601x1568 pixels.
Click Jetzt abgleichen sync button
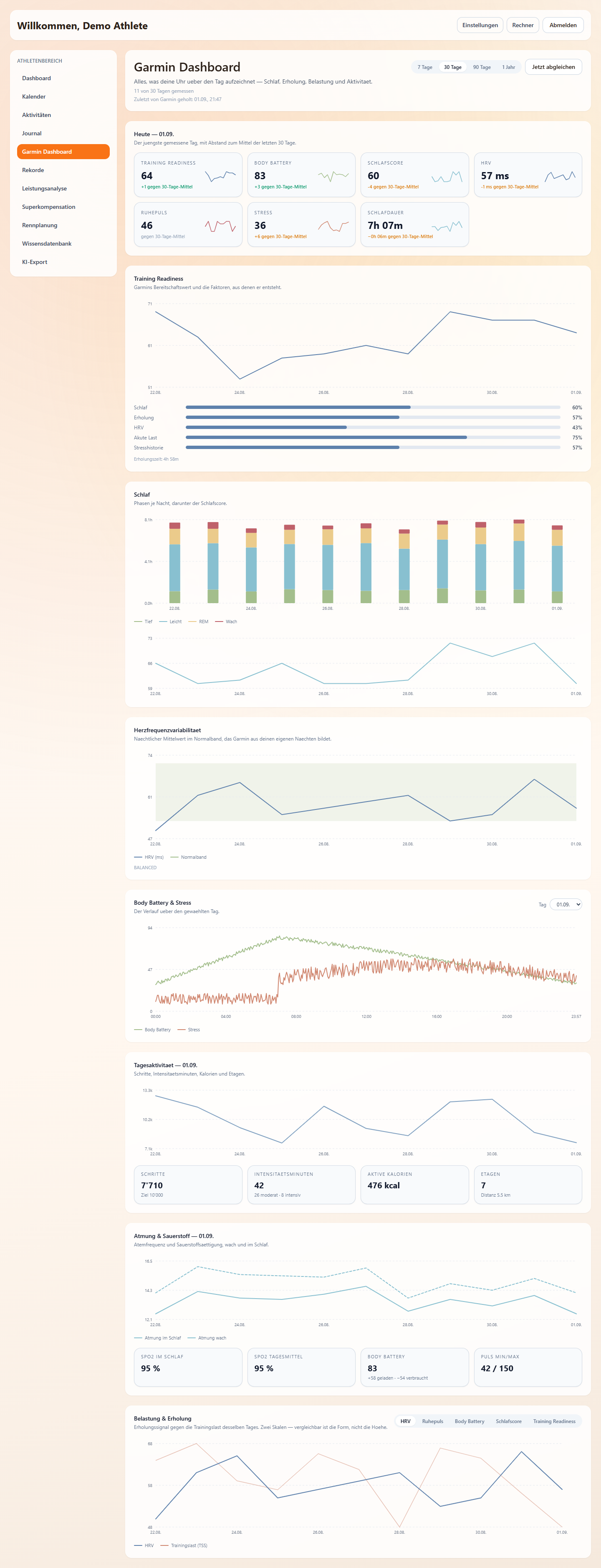click(553, 67)
